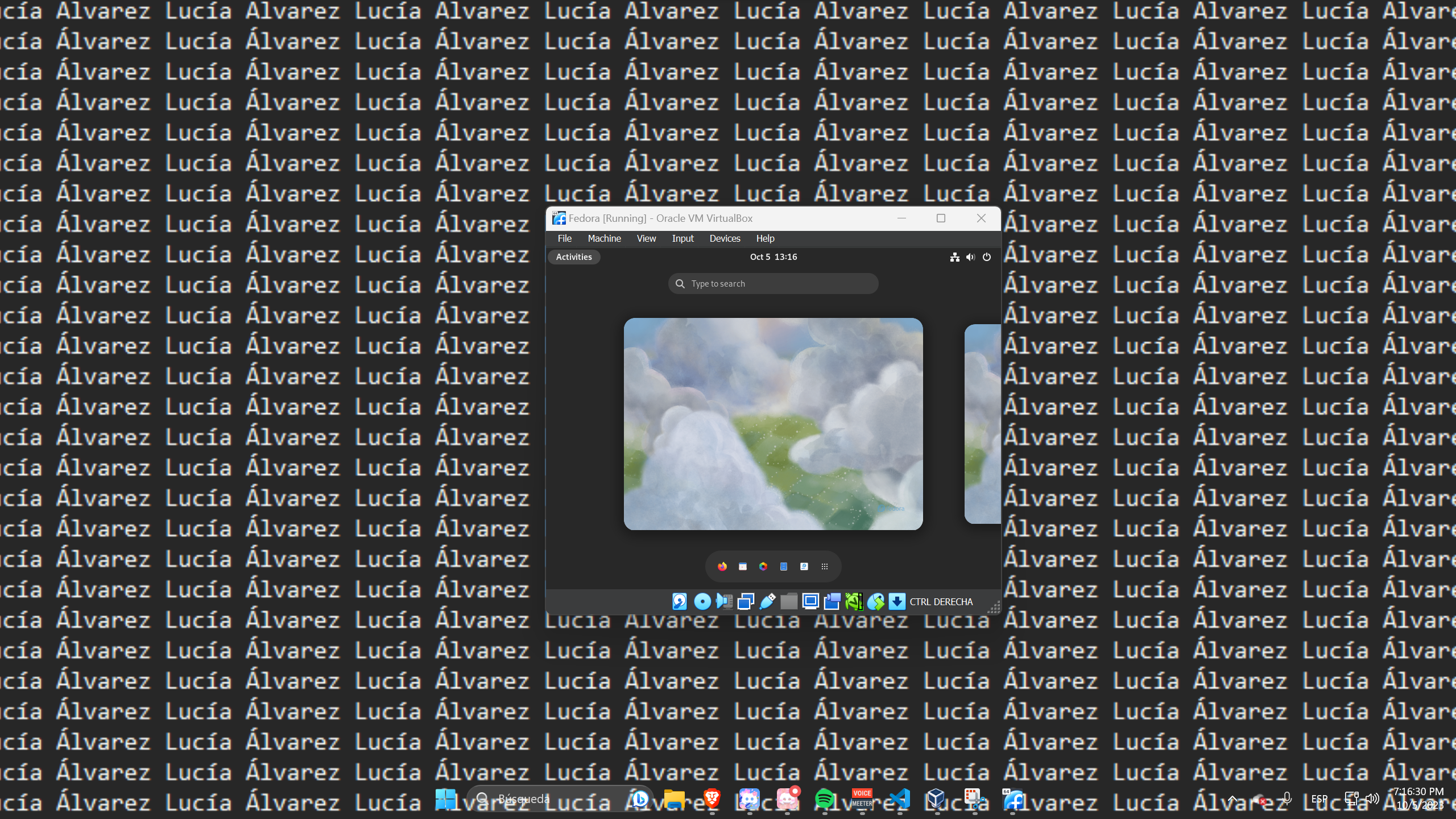
Task: Select the main workspace thumbnail
Action: pos(773,424)
